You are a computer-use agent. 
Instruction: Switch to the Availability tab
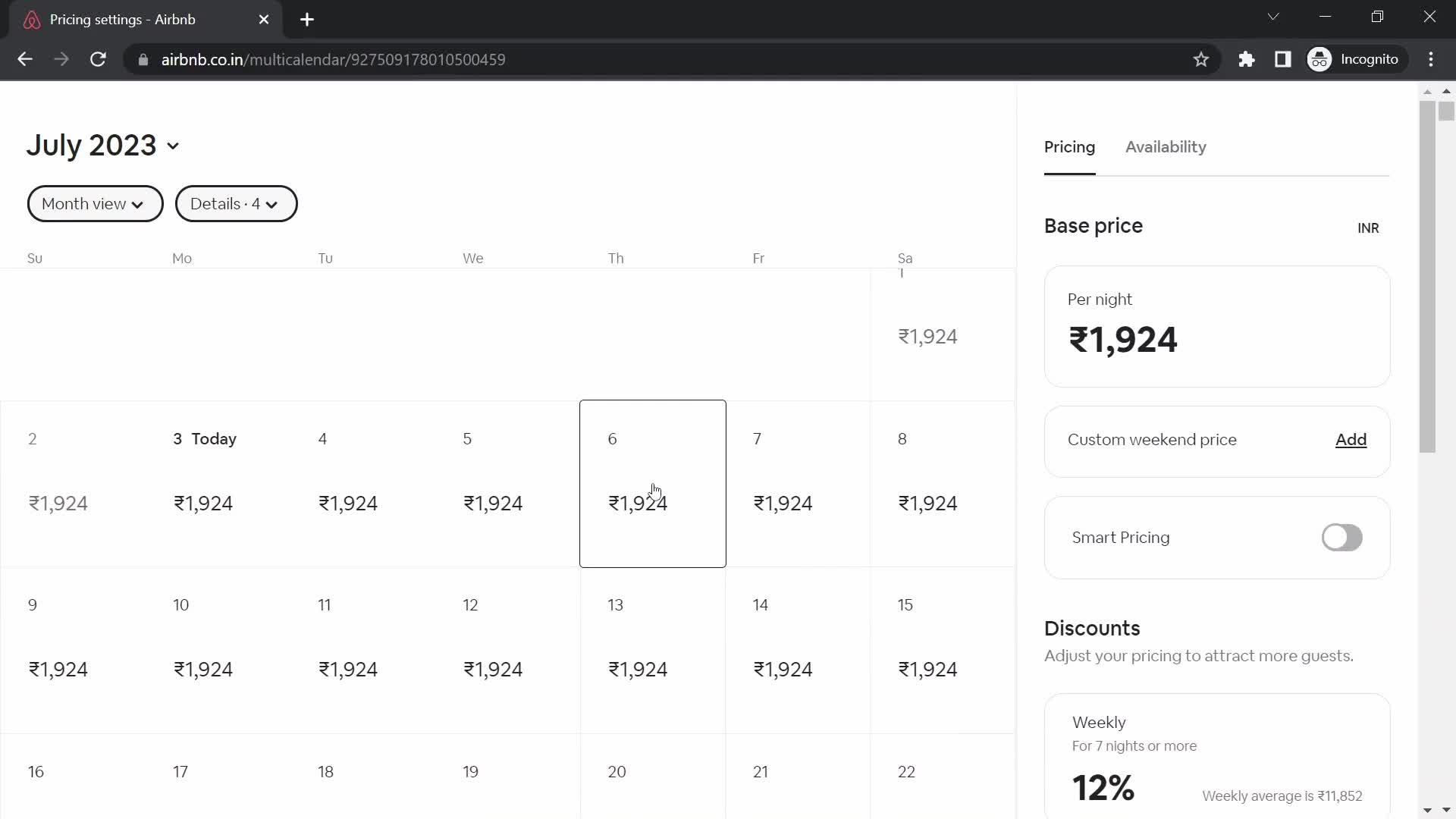coord(1165,147)
